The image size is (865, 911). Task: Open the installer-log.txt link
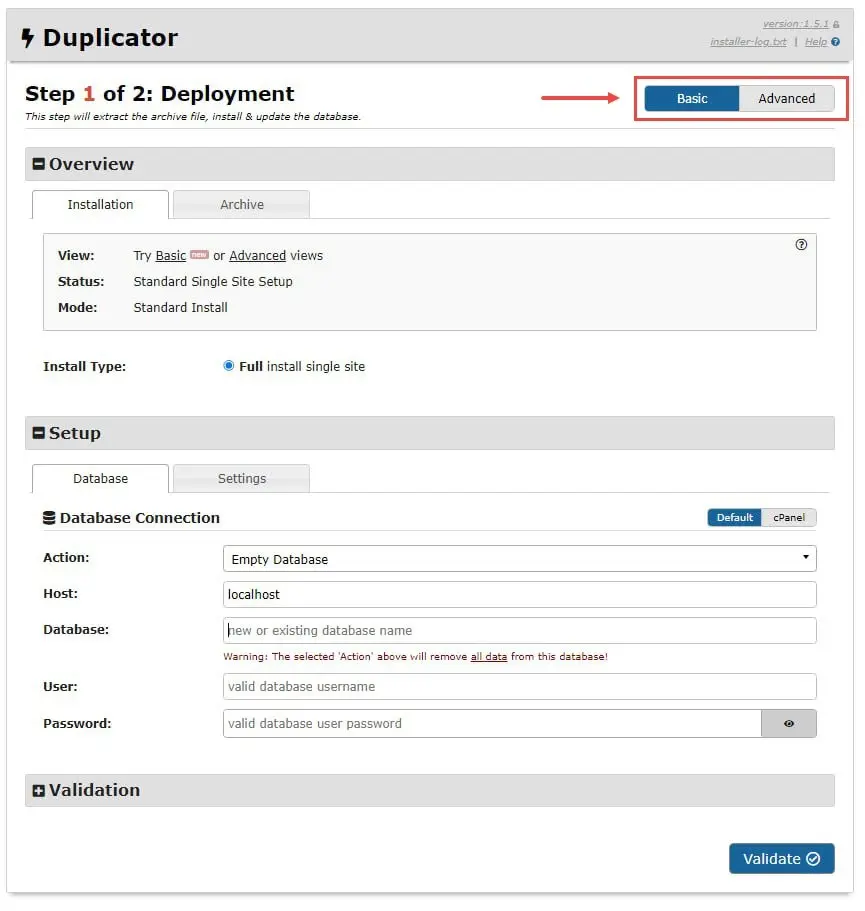(x=748, y=42)
